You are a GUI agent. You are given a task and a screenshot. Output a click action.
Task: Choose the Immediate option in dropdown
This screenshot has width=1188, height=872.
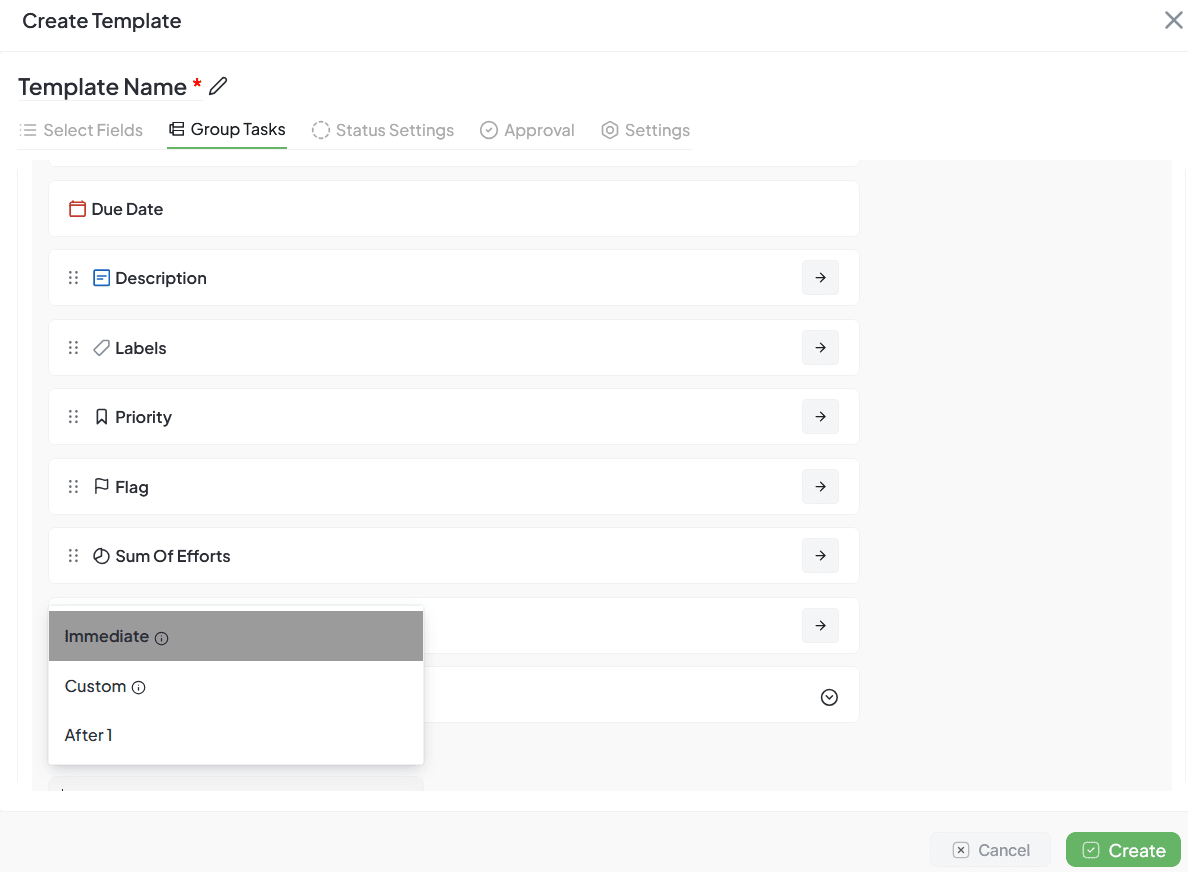pos(107,636)
